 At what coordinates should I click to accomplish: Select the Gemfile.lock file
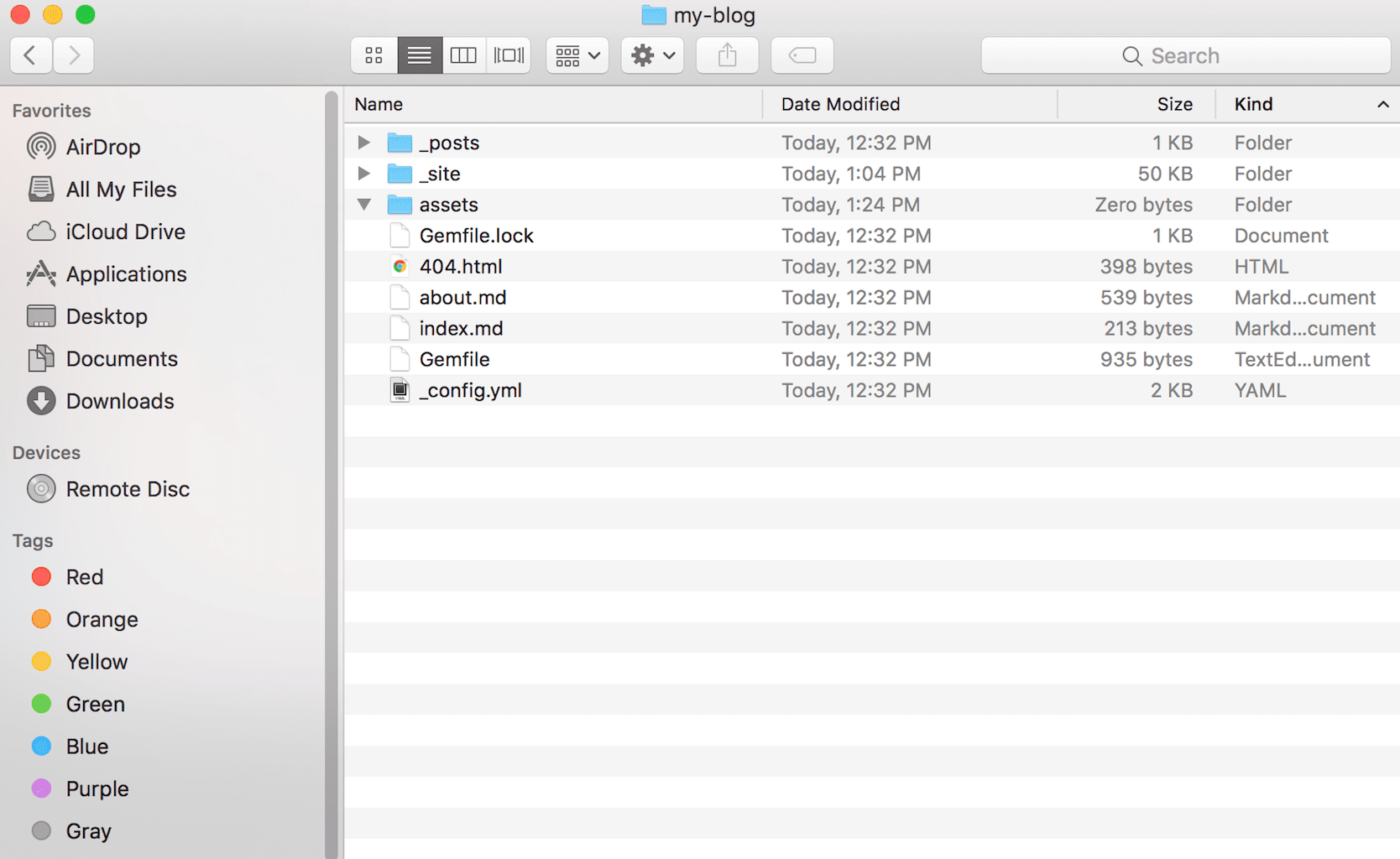(872, 236)
